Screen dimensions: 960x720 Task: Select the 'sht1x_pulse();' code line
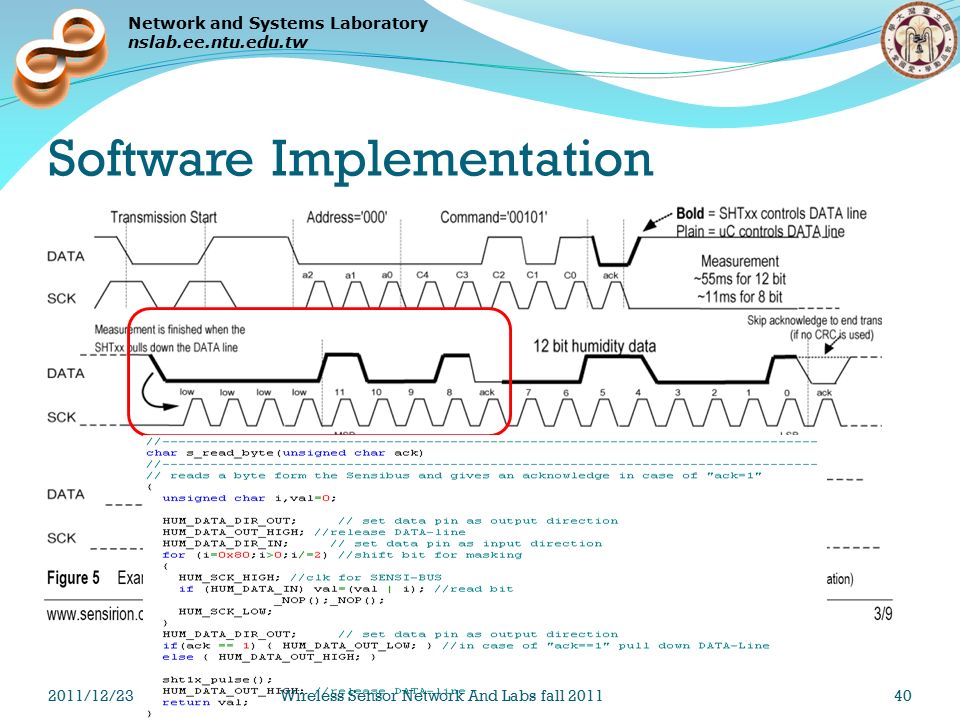coord(217,680)
